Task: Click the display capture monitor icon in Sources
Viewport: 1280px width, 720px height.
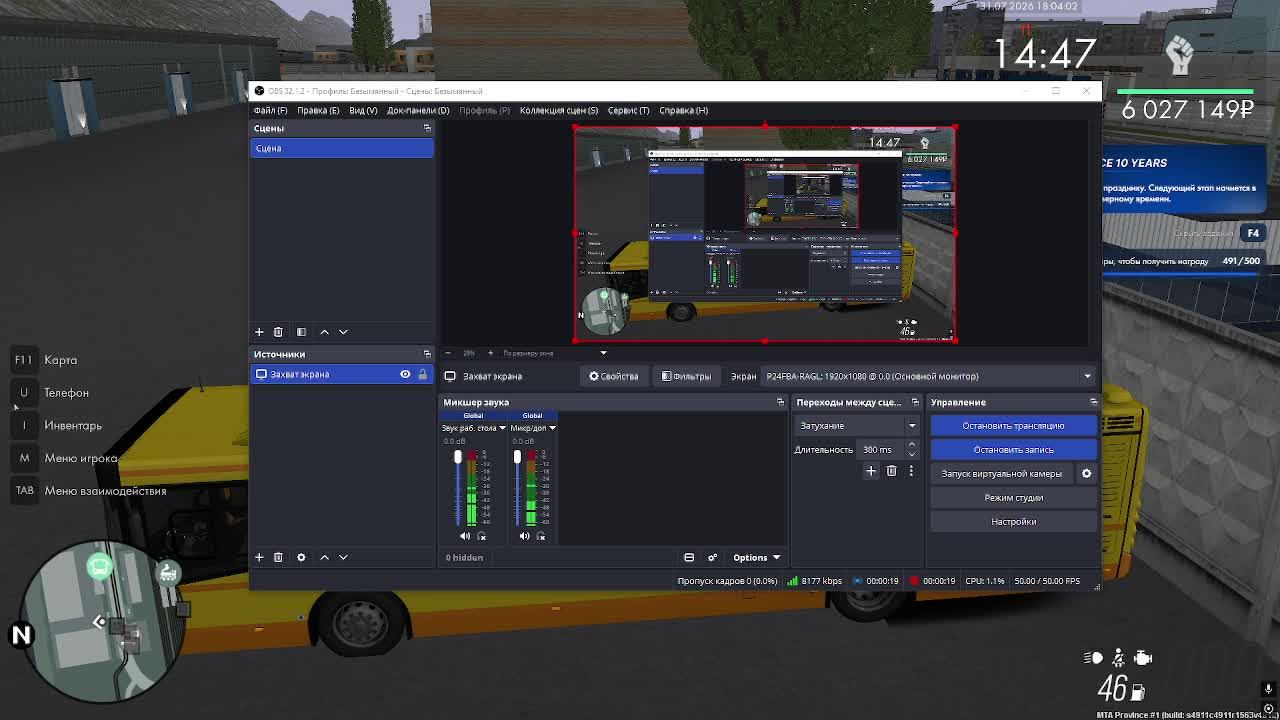Action: (x=262, y=374)
